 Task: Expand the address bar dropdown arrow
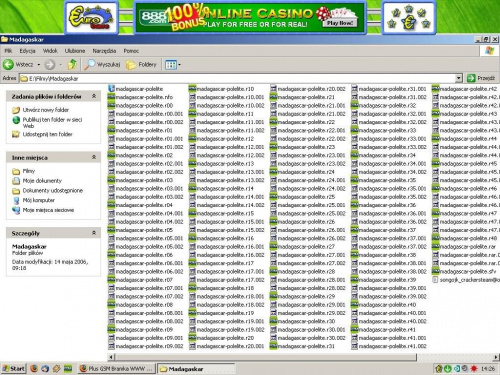pos(459,78)
